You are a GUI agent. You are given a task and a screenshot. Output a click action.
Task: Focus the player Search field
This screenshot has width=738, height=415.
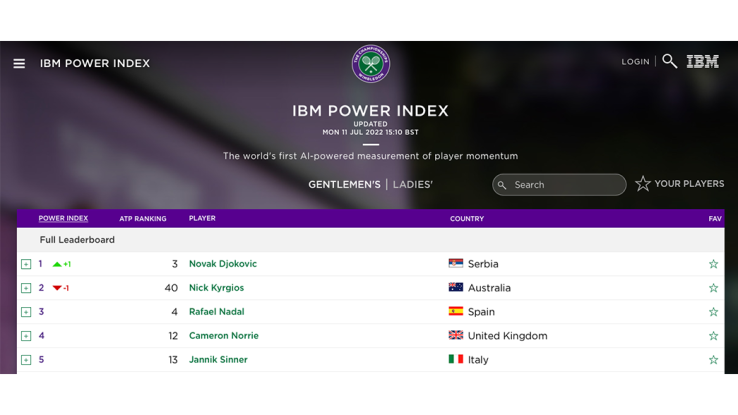point(559,184)
